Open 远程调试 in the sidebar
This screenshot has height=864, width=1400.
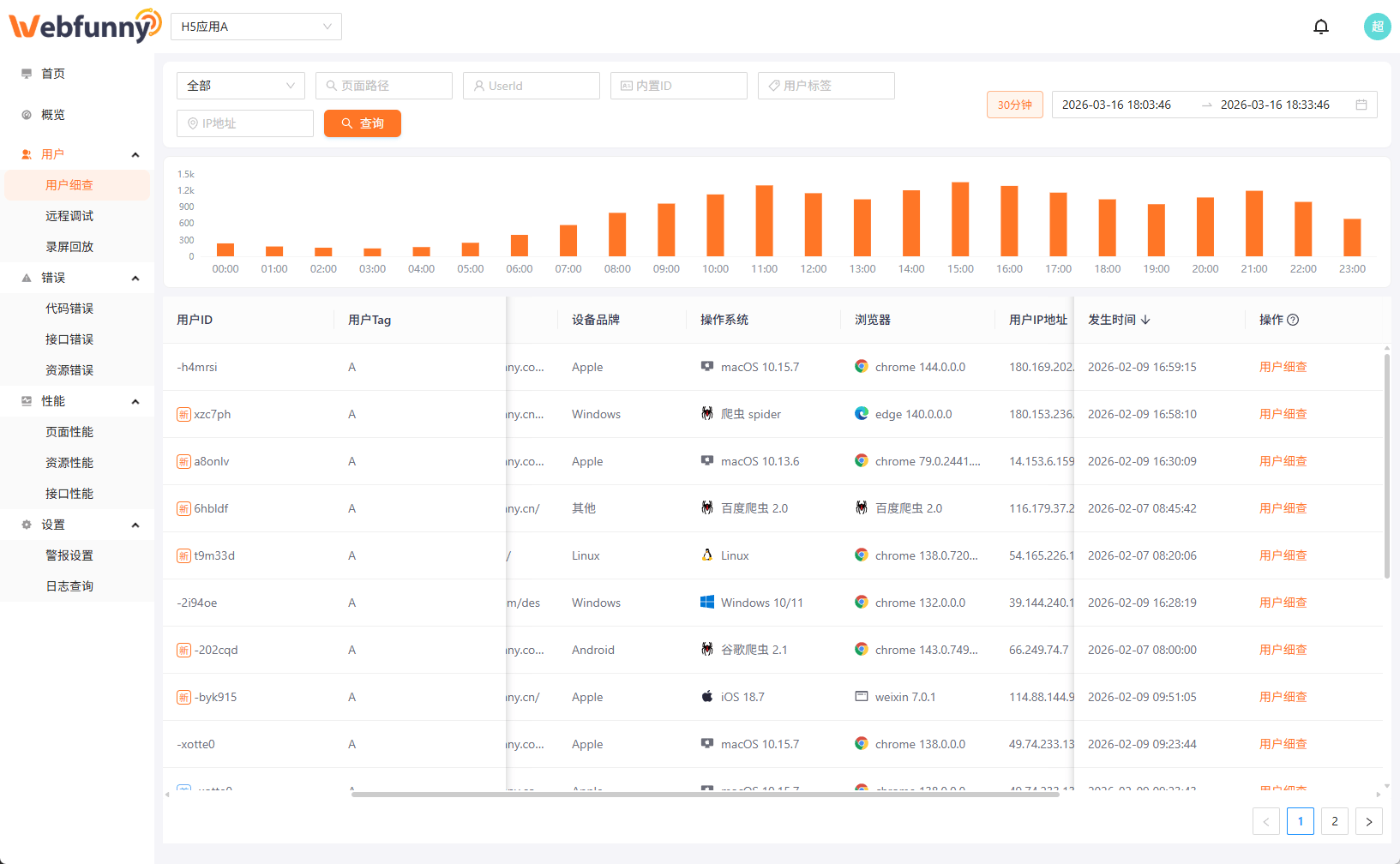tap(69, 216)
